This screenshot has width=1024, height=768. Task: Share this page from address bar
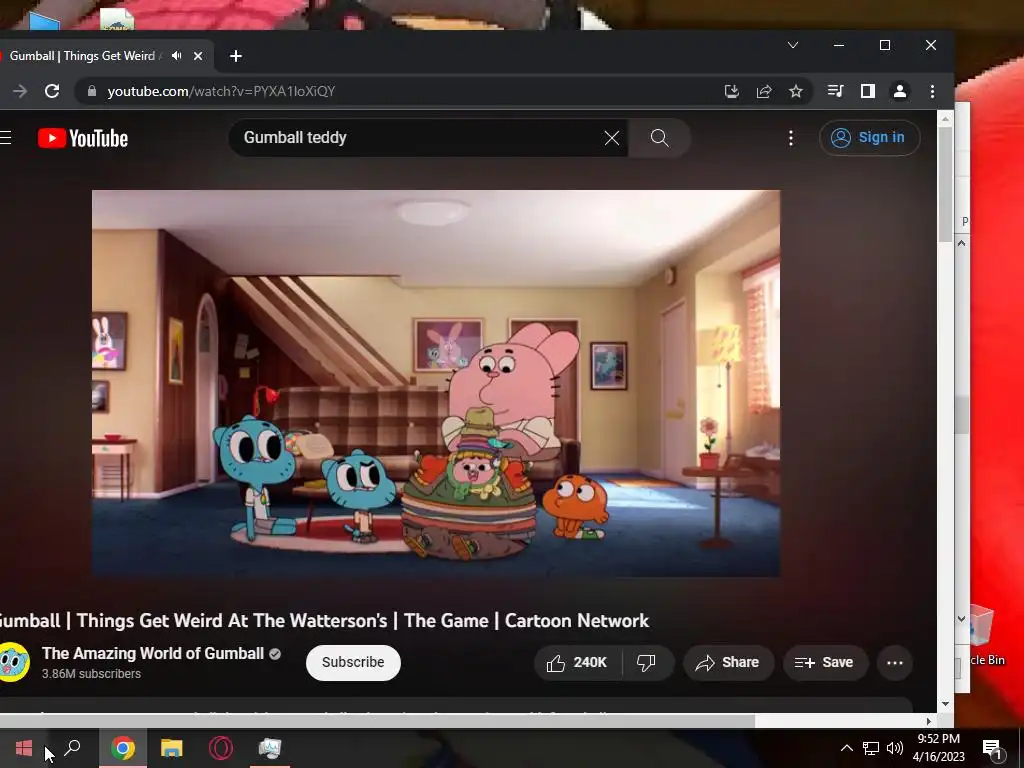(764, 91)
